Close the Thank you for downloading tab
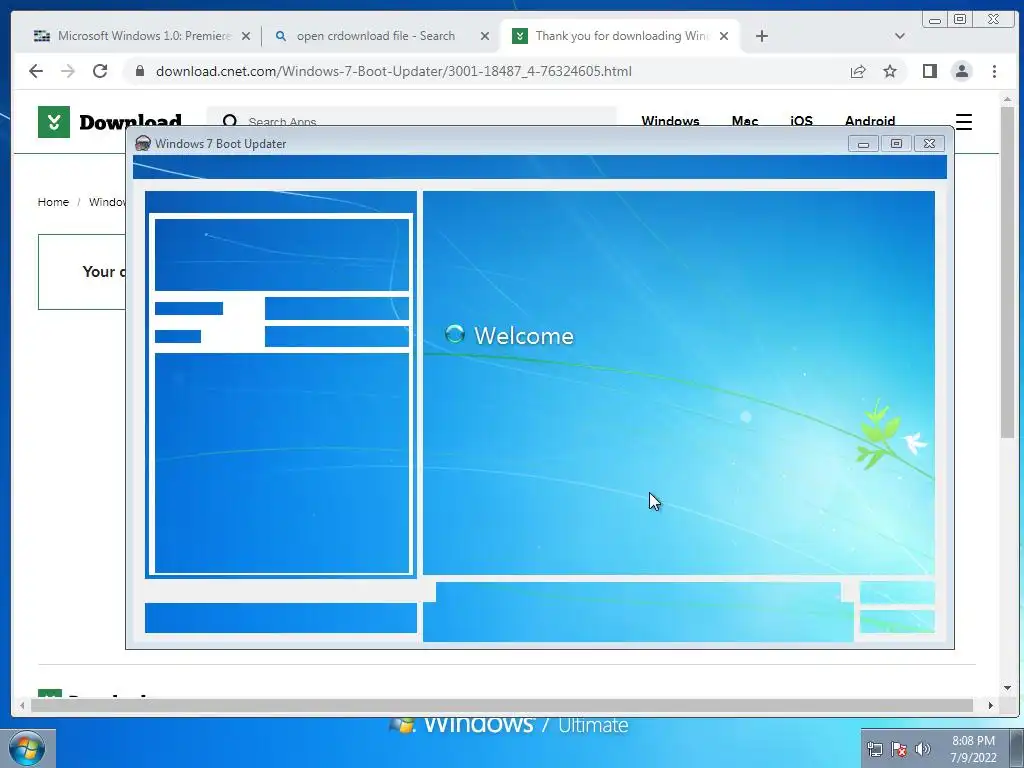 click(x=724, y=37)
